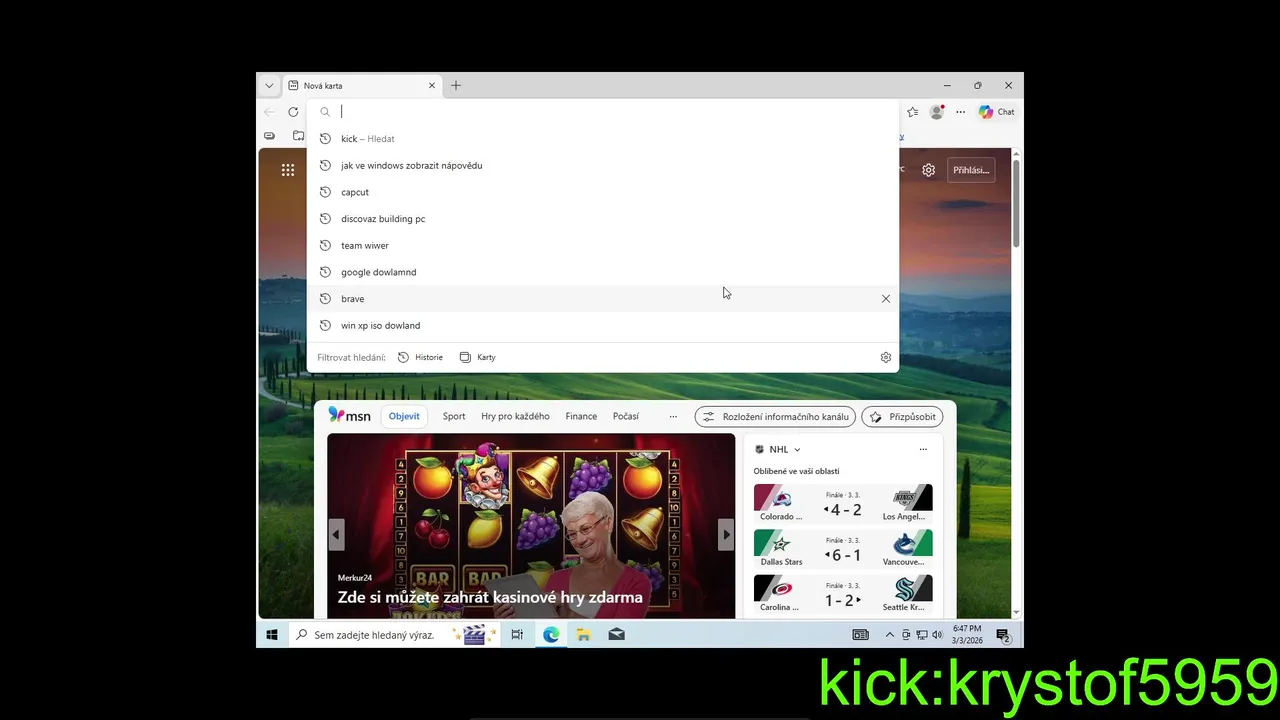1280x720 pixels.
Task: Open the user profile avatar
Action: pyautogui.click(x=937, y=112)
